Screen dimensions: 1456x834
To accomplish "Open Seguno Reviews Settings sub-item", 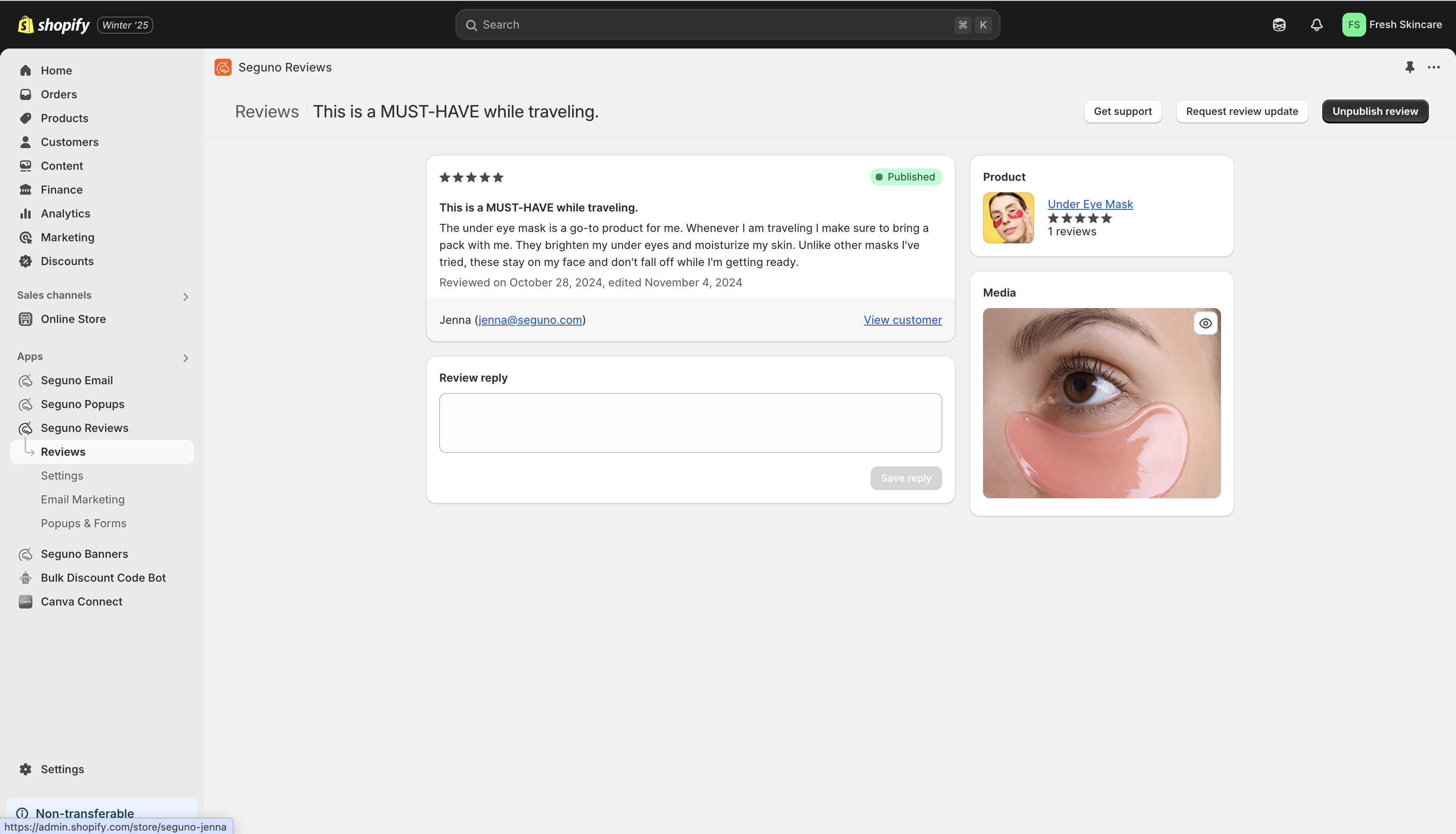I will pos(62,476).
